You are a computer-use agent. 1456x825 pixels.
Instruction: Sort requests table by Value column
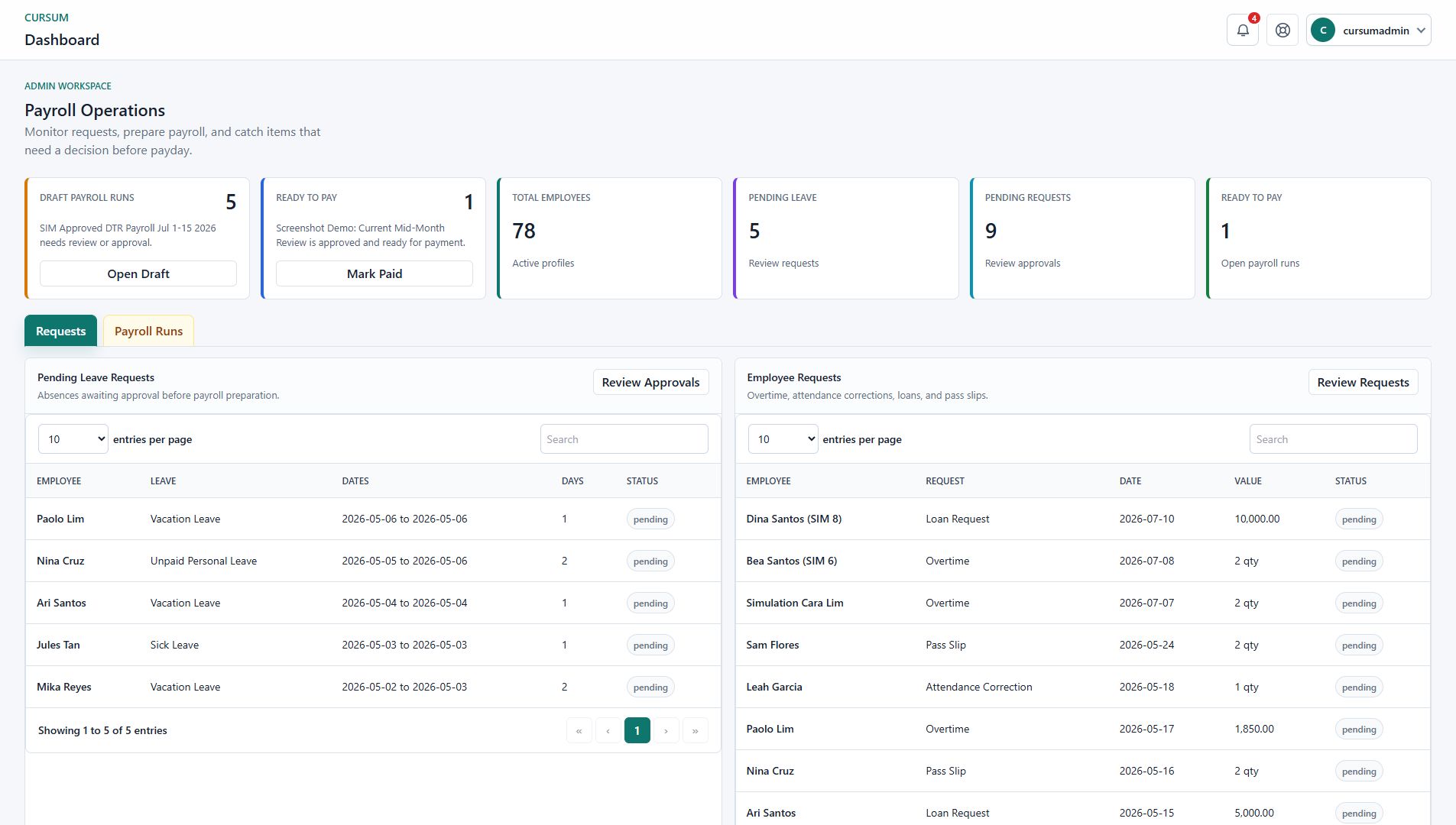coord(1247,481)
